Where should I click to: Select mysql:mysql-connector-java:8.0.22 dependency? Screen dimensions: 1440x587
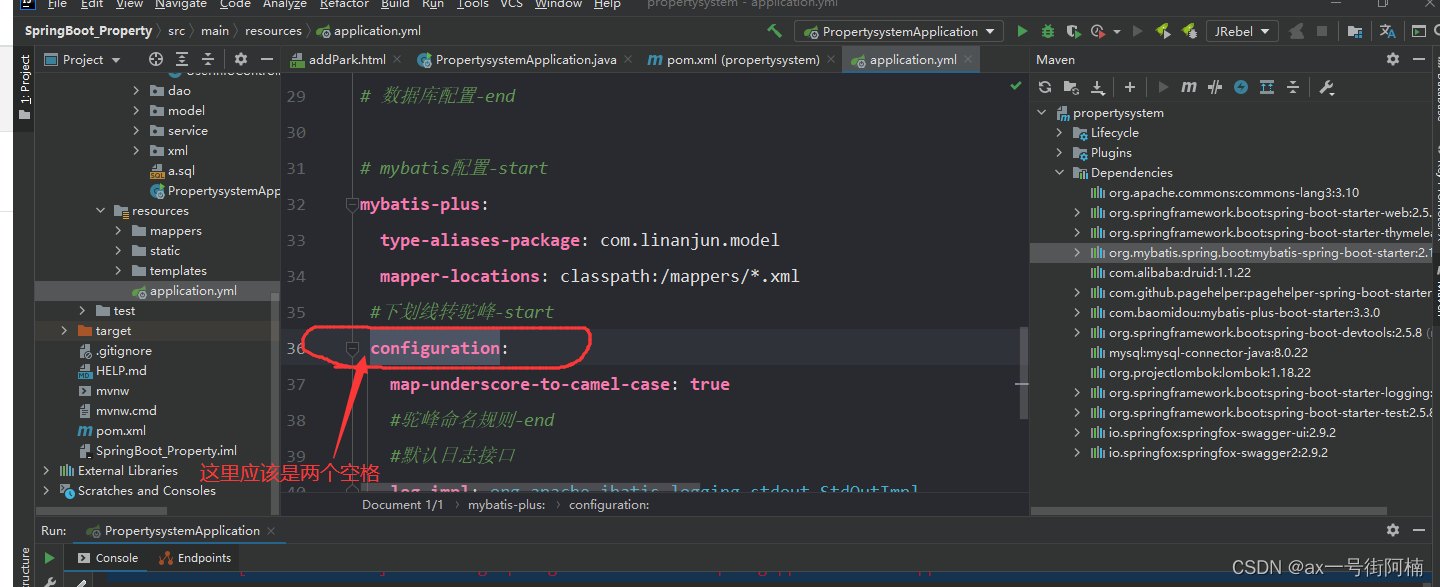click(x=1208, y=353)
